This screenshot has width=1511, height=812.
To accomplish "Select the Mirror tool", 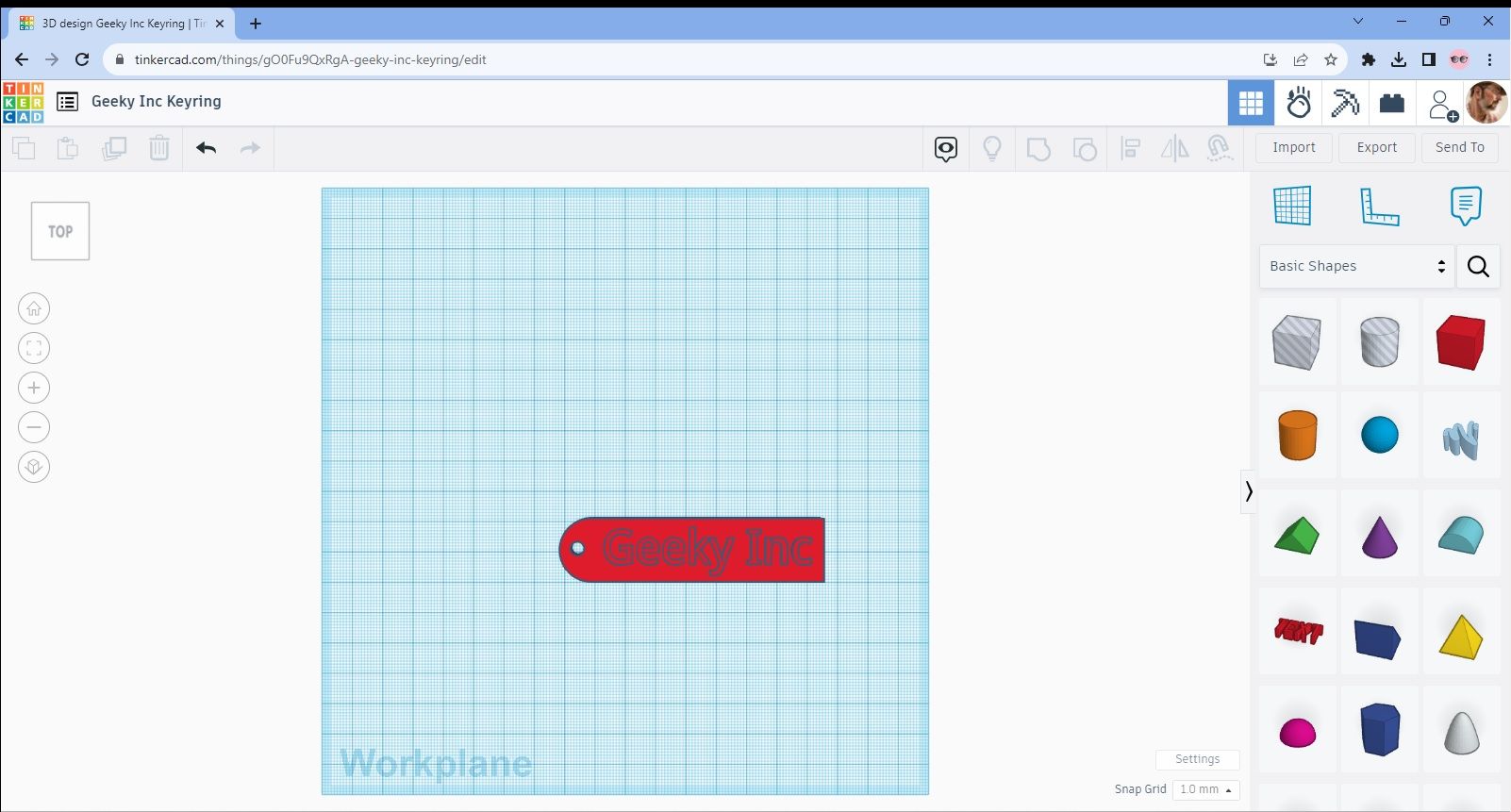I will 1175,148.
